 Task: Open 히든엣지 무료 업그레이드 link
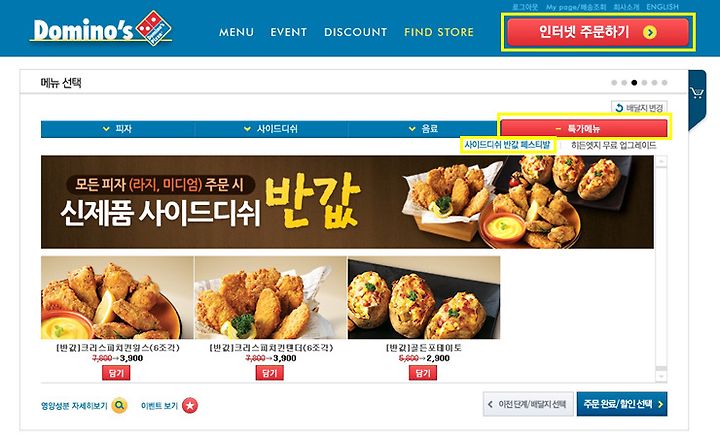(613, 146)
